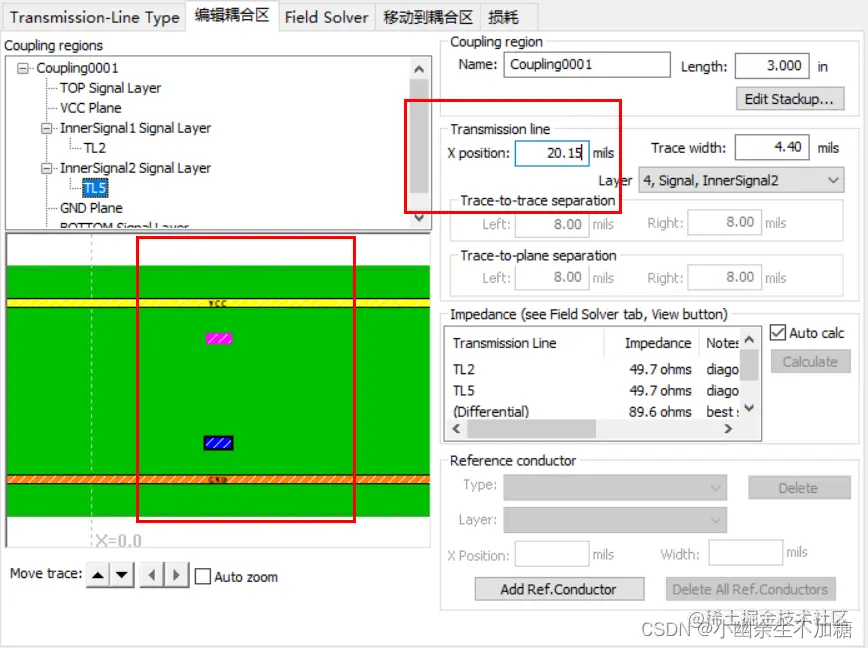Open the Reference conductor Type dropdown
The height and width of the screenshot is (648, 868).
pos(615,488)
